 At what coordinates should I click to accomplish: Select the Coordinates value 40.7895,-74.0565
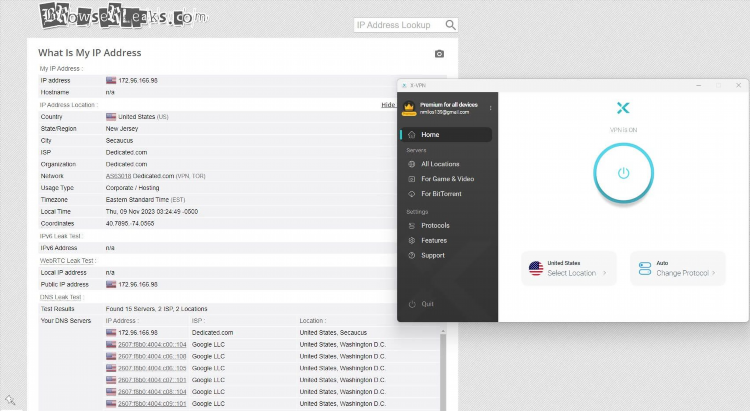[130, 223]
